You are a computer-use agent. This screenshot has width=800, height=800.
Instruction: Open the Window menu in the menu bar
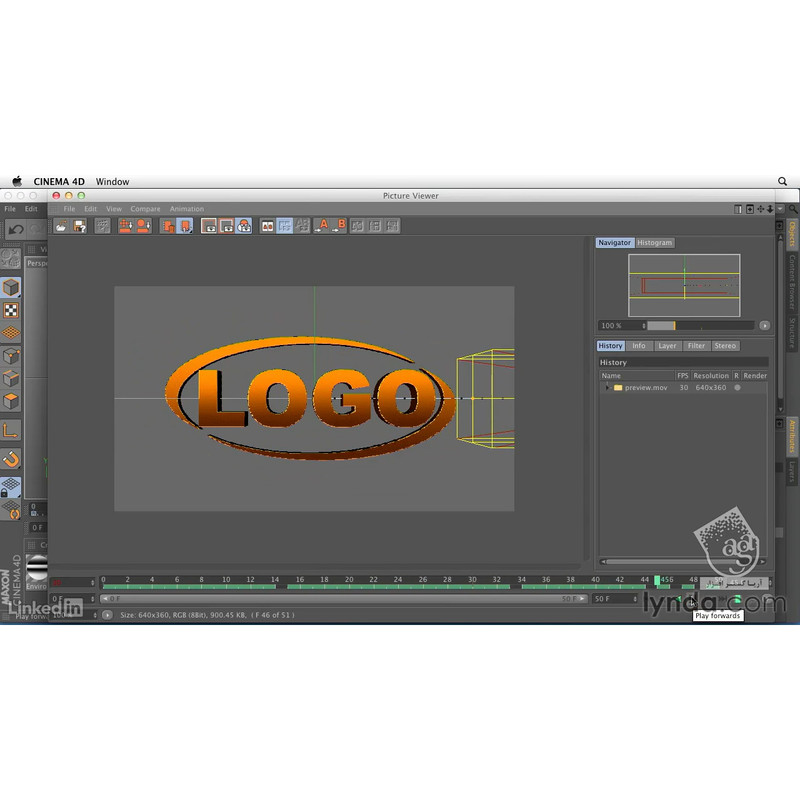pos(112,182)
